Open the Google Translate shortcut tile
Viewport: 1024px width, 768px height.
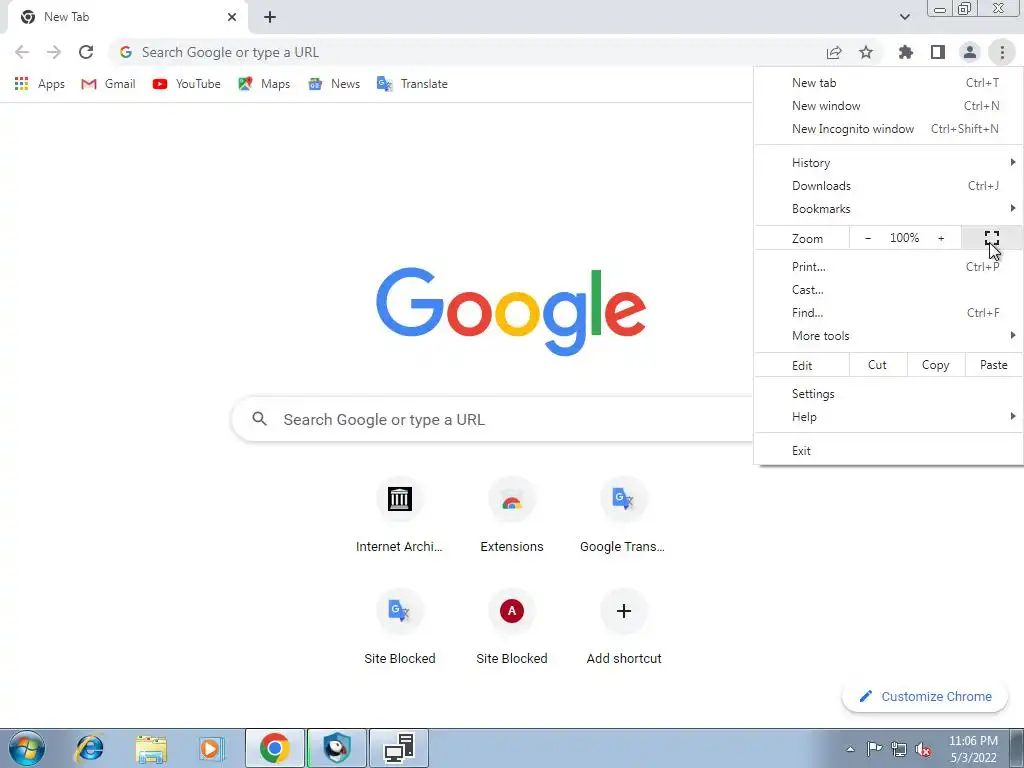(x=623, y=515)
